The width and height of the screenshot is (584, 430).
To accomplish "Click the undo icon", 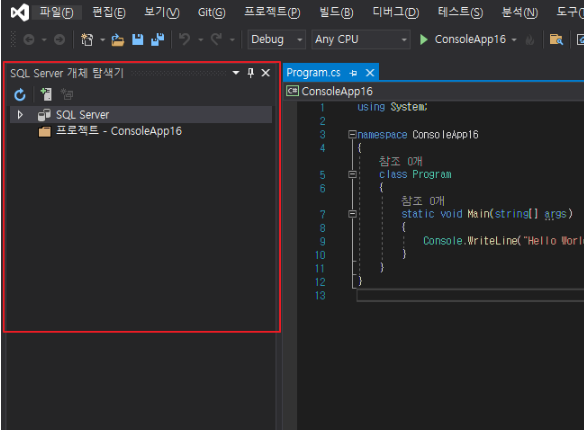I will pyautogui.click(x=185, y=39).
